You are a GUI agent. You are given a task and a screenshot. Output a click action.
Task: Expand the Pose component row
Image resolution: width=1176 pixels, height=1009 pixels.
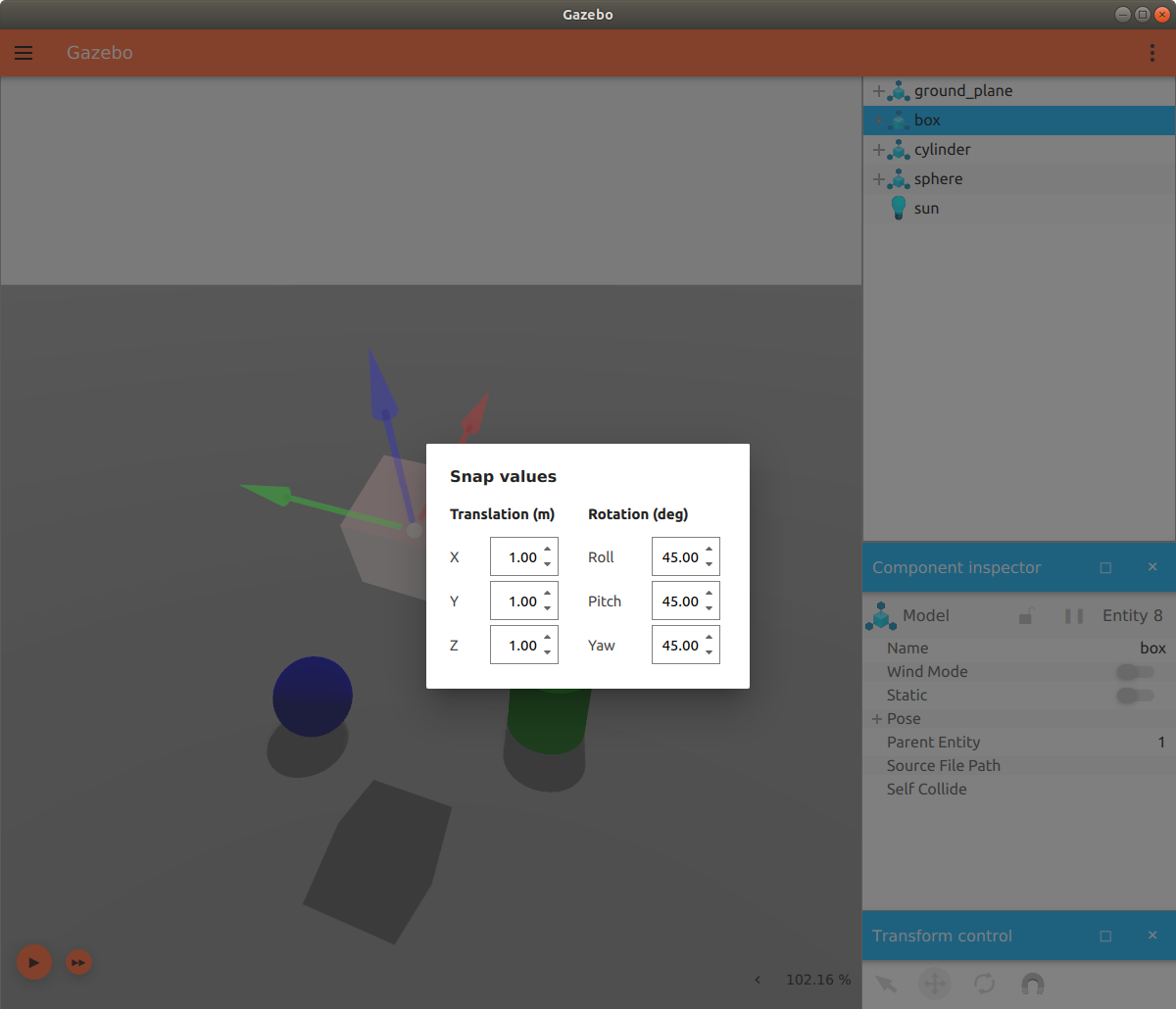pos(877,719)
